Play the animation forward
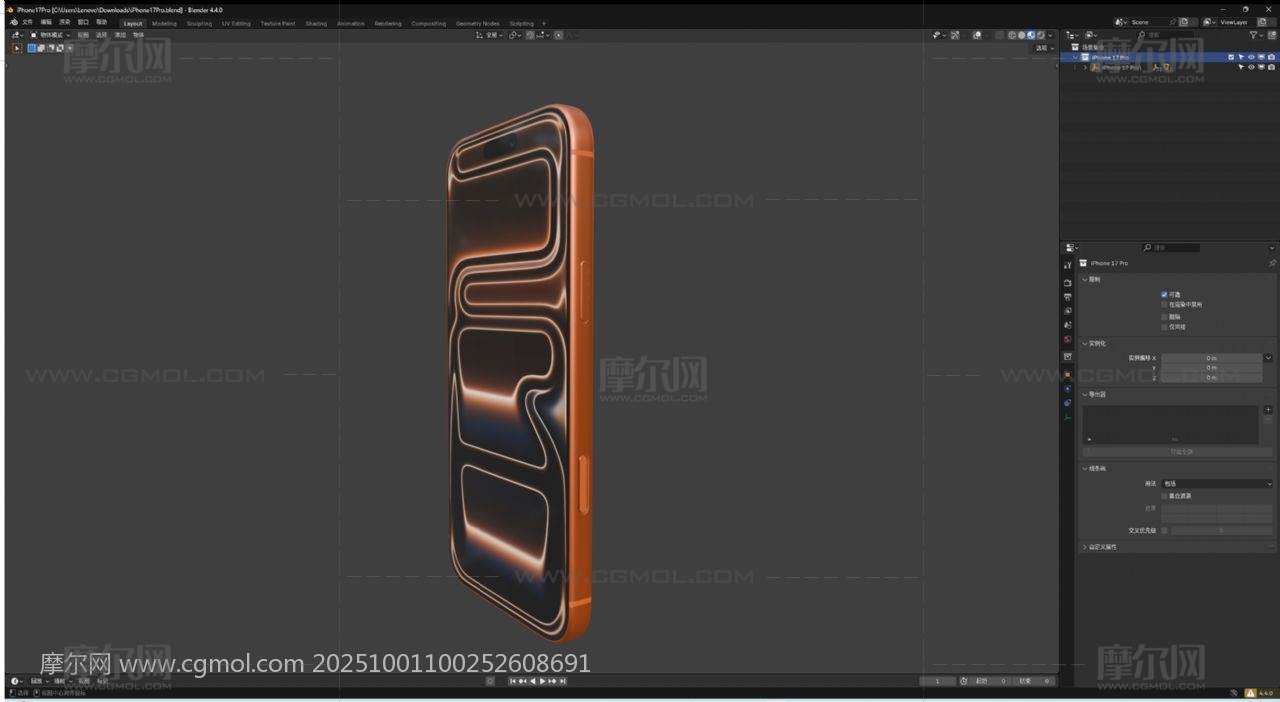Image resolution: width=1280 pixels, height=702 pixels. point(543,681)
